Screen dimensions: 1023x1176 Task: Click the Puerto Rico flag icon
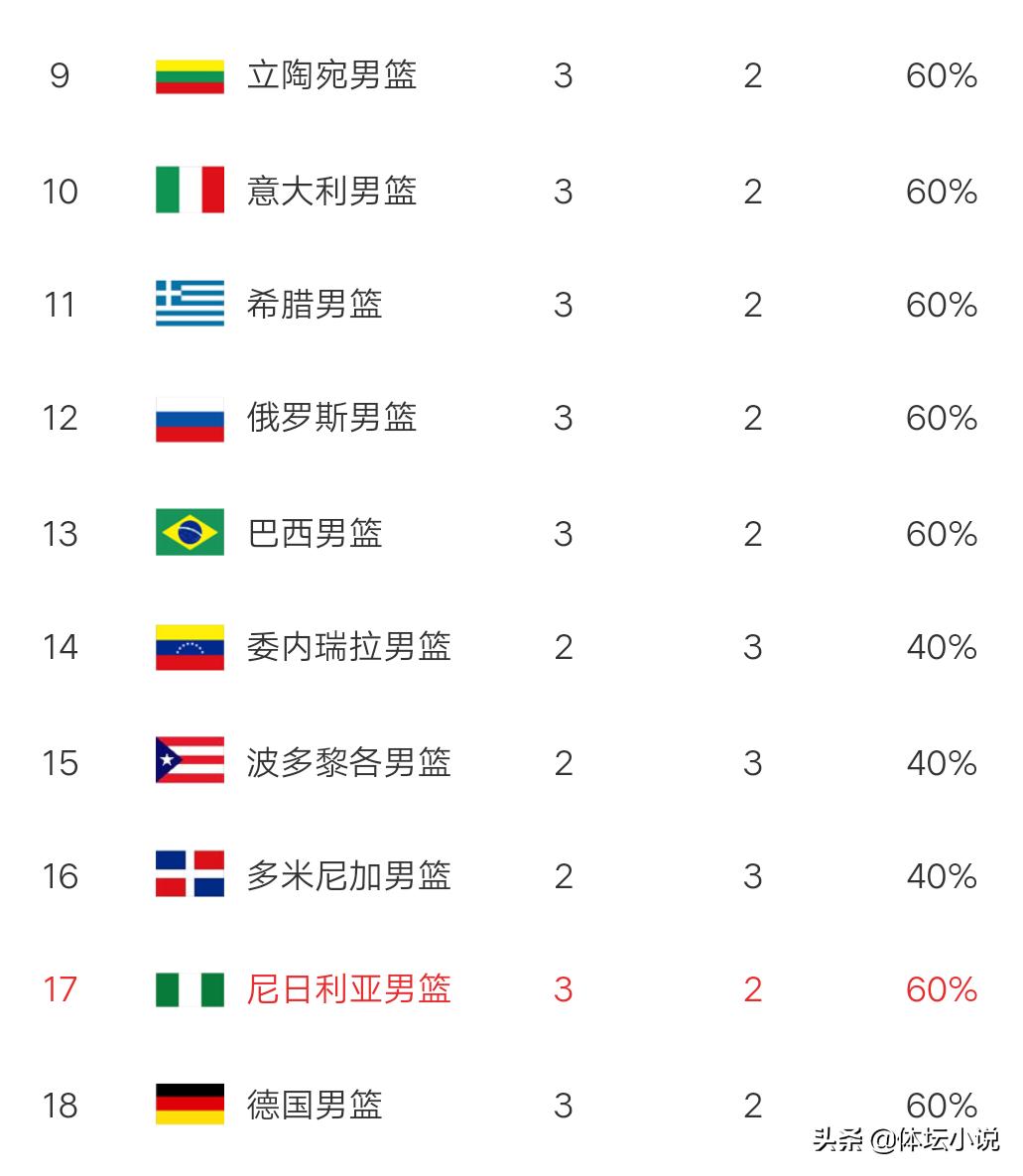pos(190,760)
